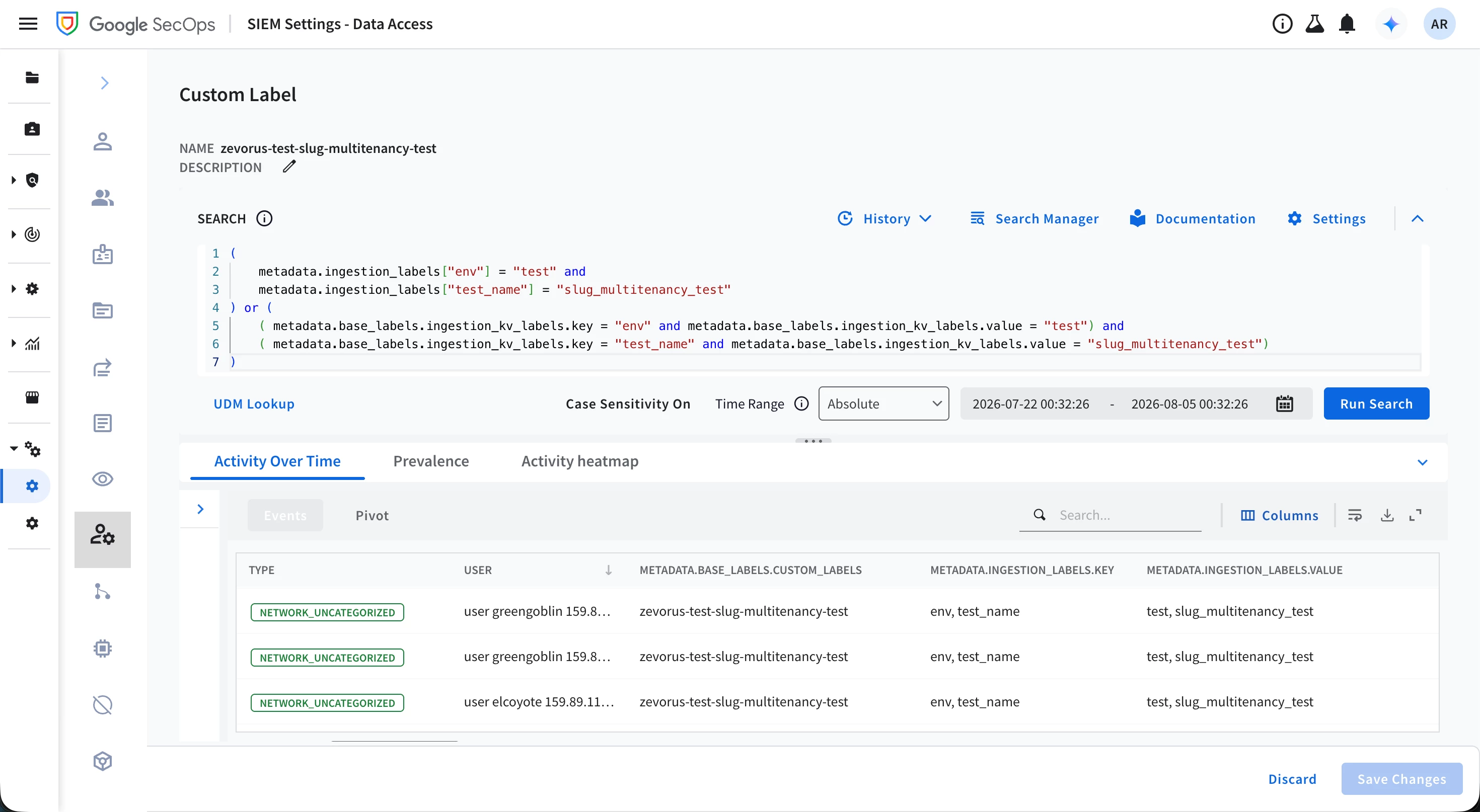
Task: Expand results table to fullscreen
Action: point(1416,515)
